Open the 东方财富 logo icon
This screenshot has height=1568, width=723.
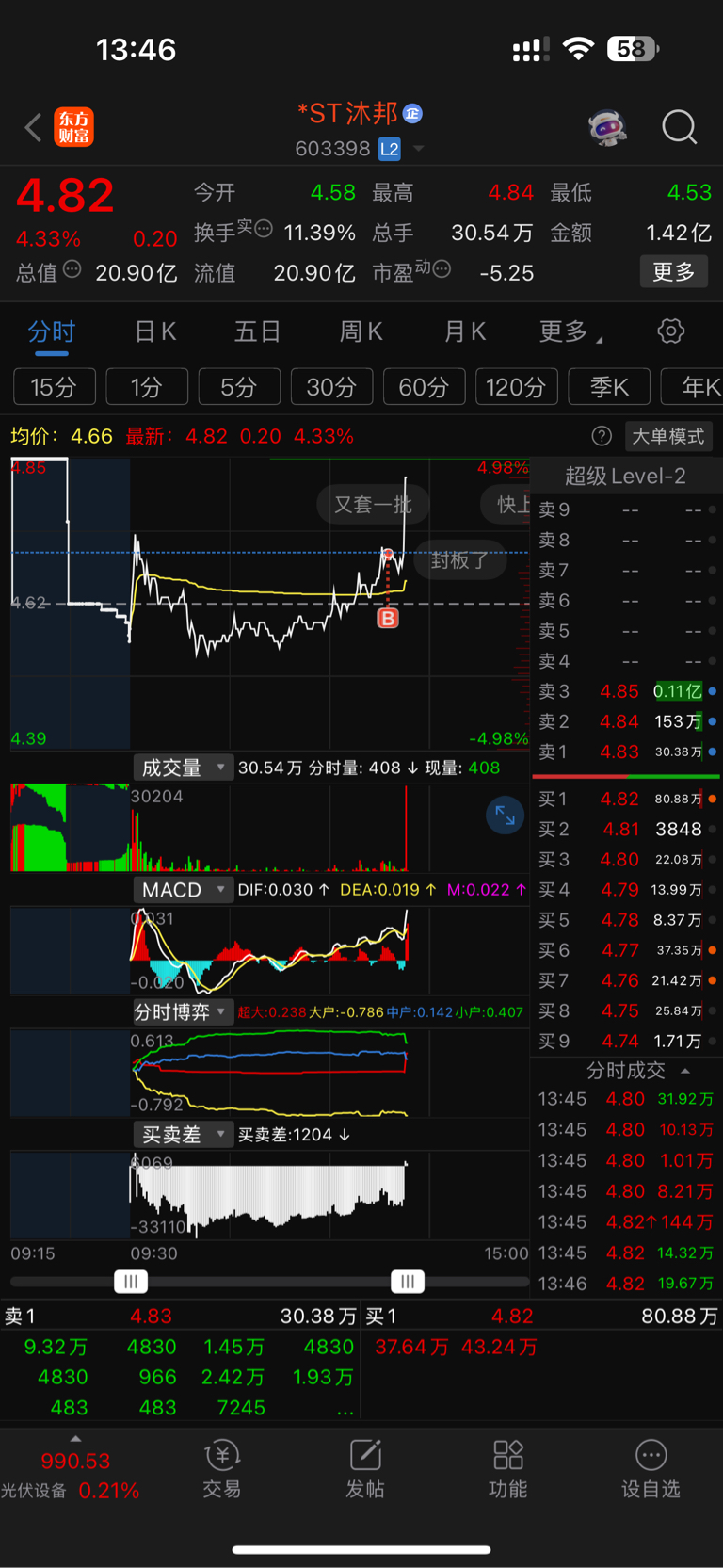point(73,127)
